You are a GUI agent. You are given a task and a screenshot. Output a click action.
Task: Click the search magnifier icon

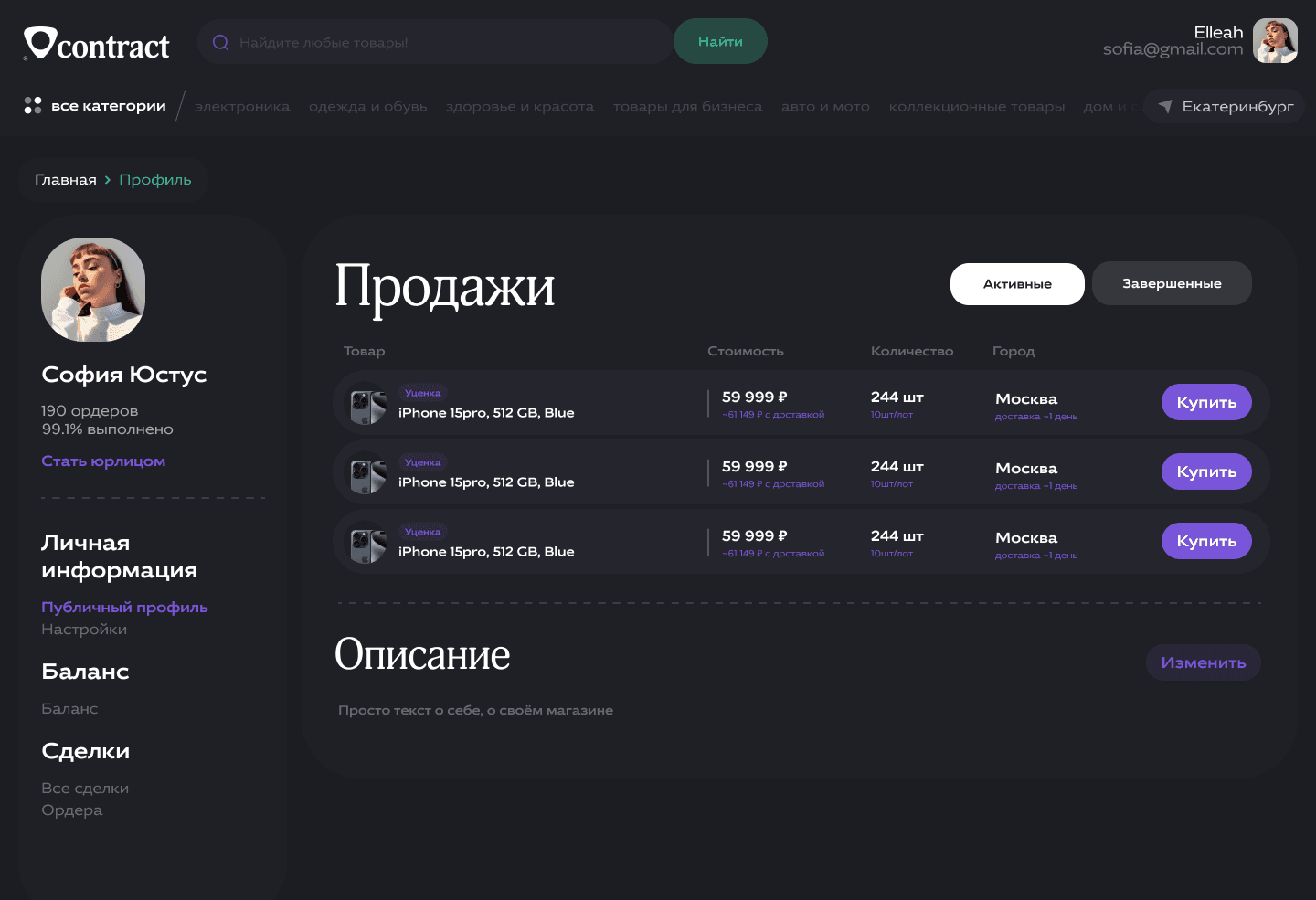220,42
